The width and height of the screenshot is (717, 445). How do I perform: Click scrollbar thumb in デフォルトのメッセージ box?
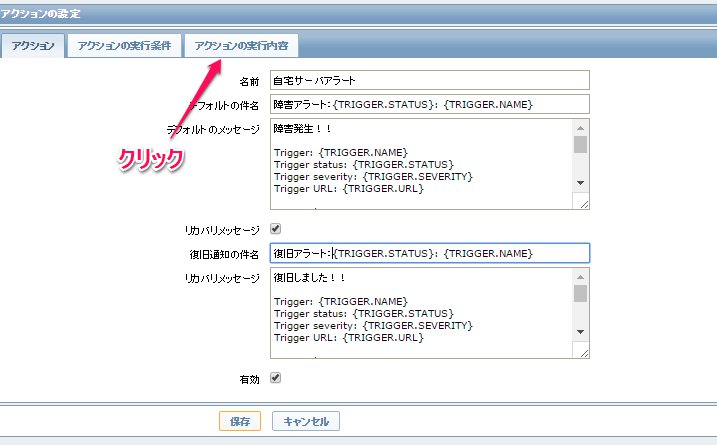click(x=580, y=145)
